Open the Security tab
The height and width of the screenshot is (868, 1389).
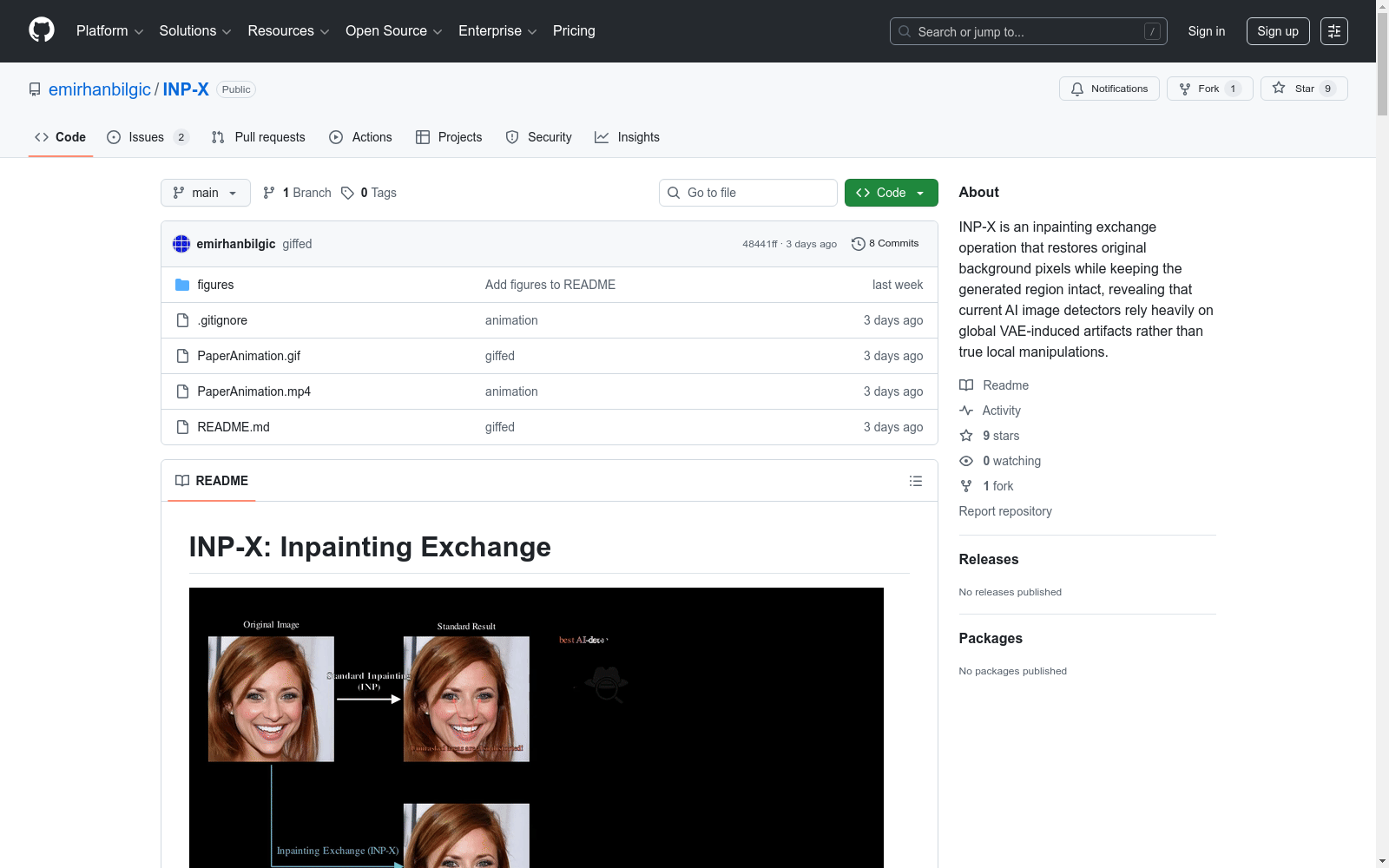[539, 137]
